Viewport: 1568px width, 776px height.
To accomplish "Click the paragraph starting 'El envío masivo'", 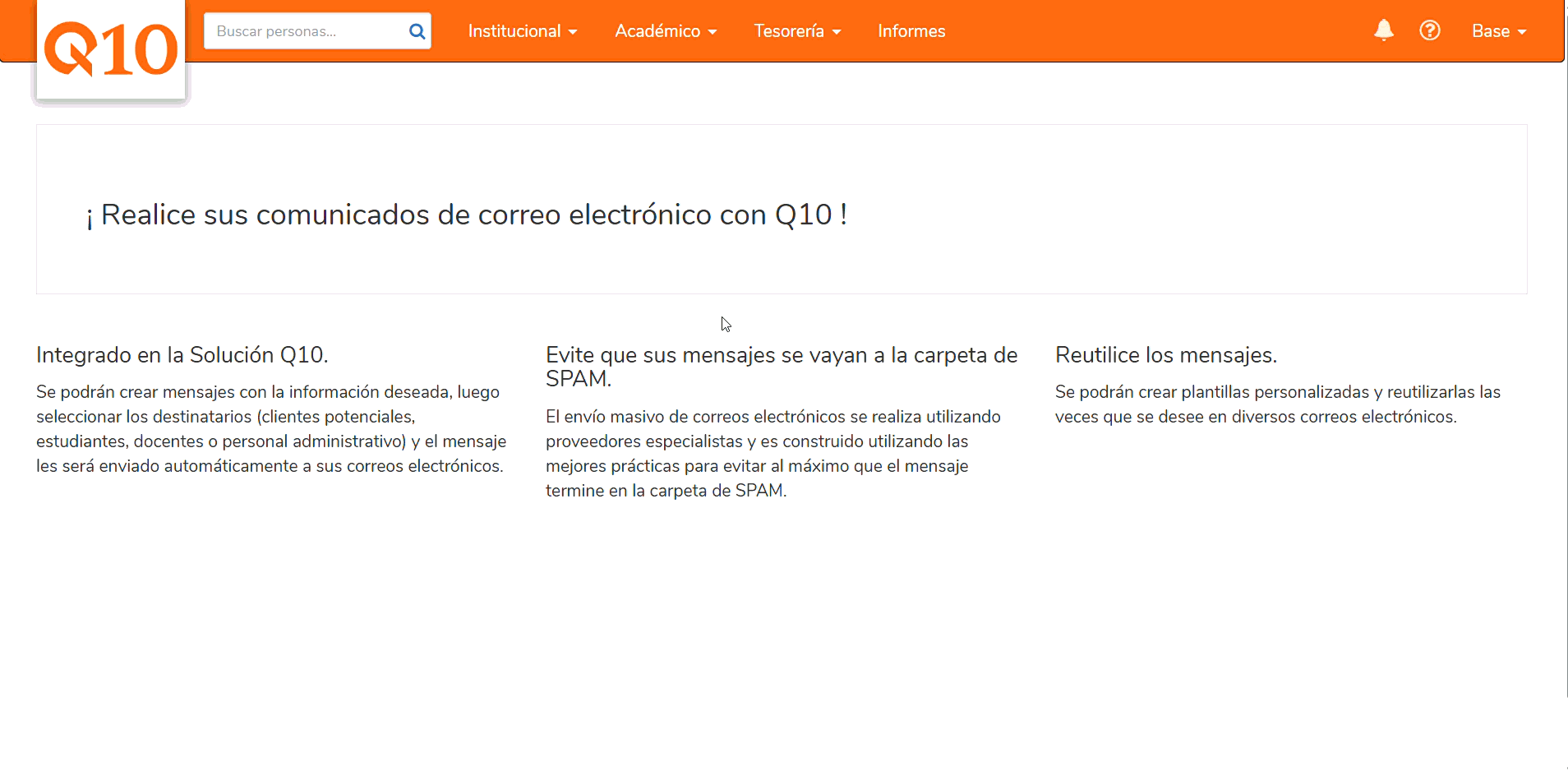I will click(773, 454).
